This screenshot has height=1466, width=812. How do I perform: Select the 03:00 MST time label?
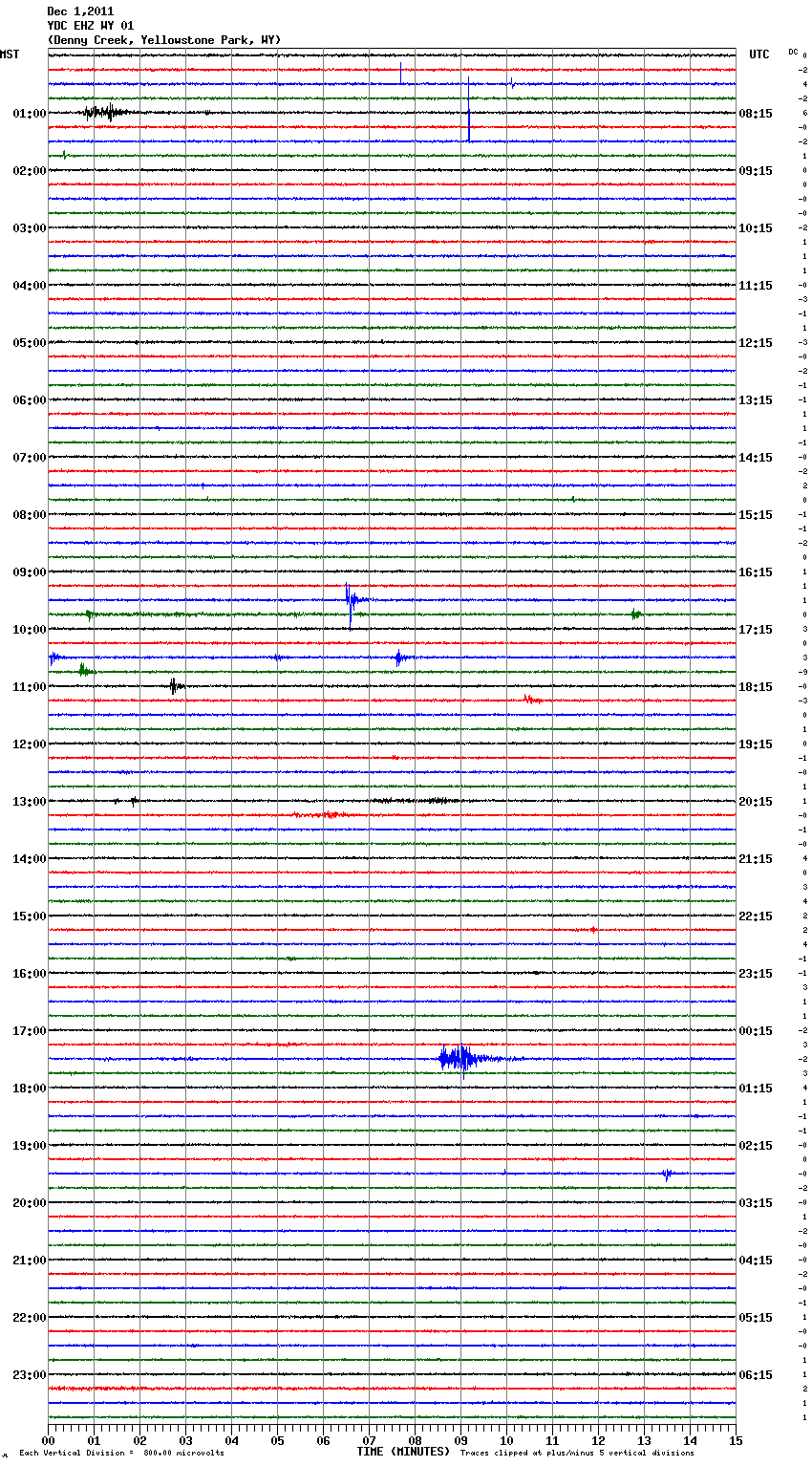pyautogui.click(x=30, y=228)
